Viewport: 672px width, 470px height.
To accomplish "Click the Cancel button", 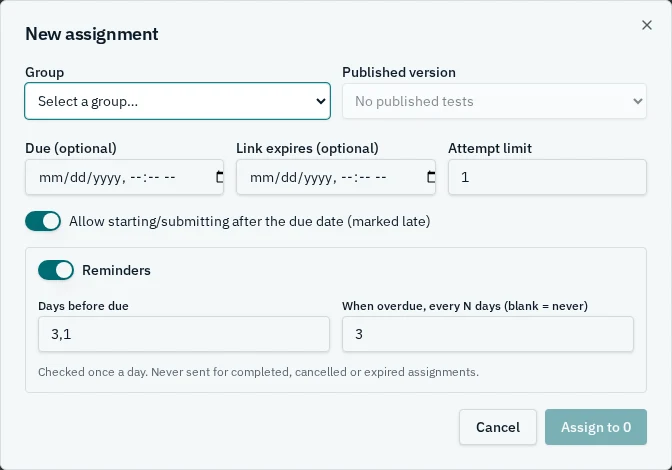I will pos(498,427).
